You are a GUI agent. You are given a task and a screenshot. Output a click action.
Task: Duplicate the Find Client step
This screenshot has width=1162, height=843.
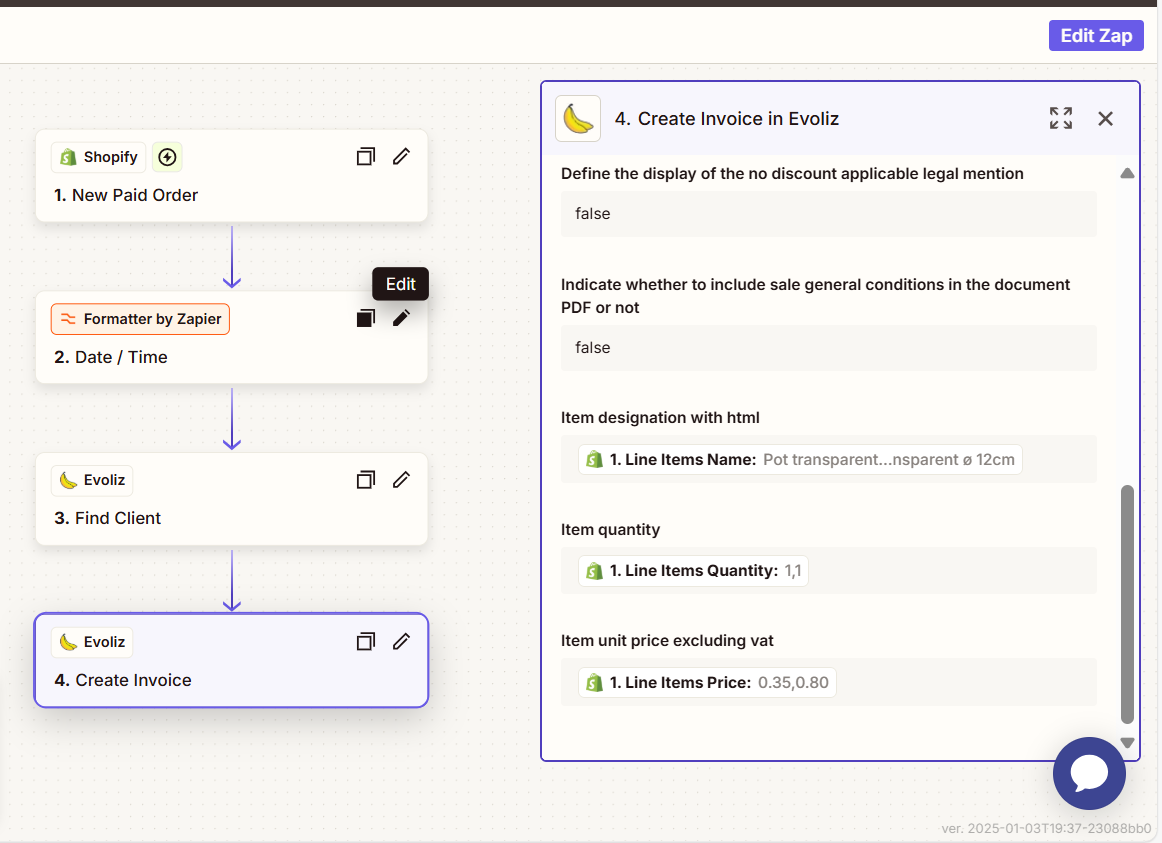click(365, 479)
